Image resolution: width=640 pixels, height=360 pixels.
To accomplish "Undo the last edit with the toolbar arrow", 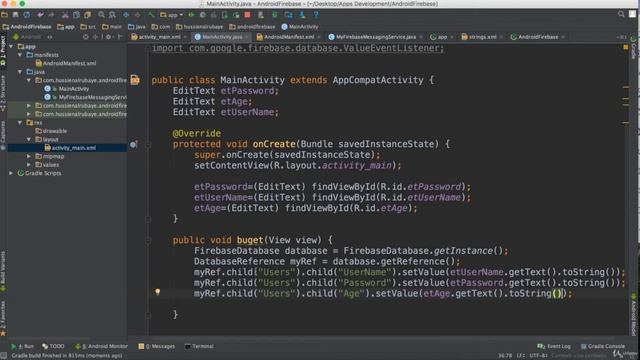I will pos(40,15).
